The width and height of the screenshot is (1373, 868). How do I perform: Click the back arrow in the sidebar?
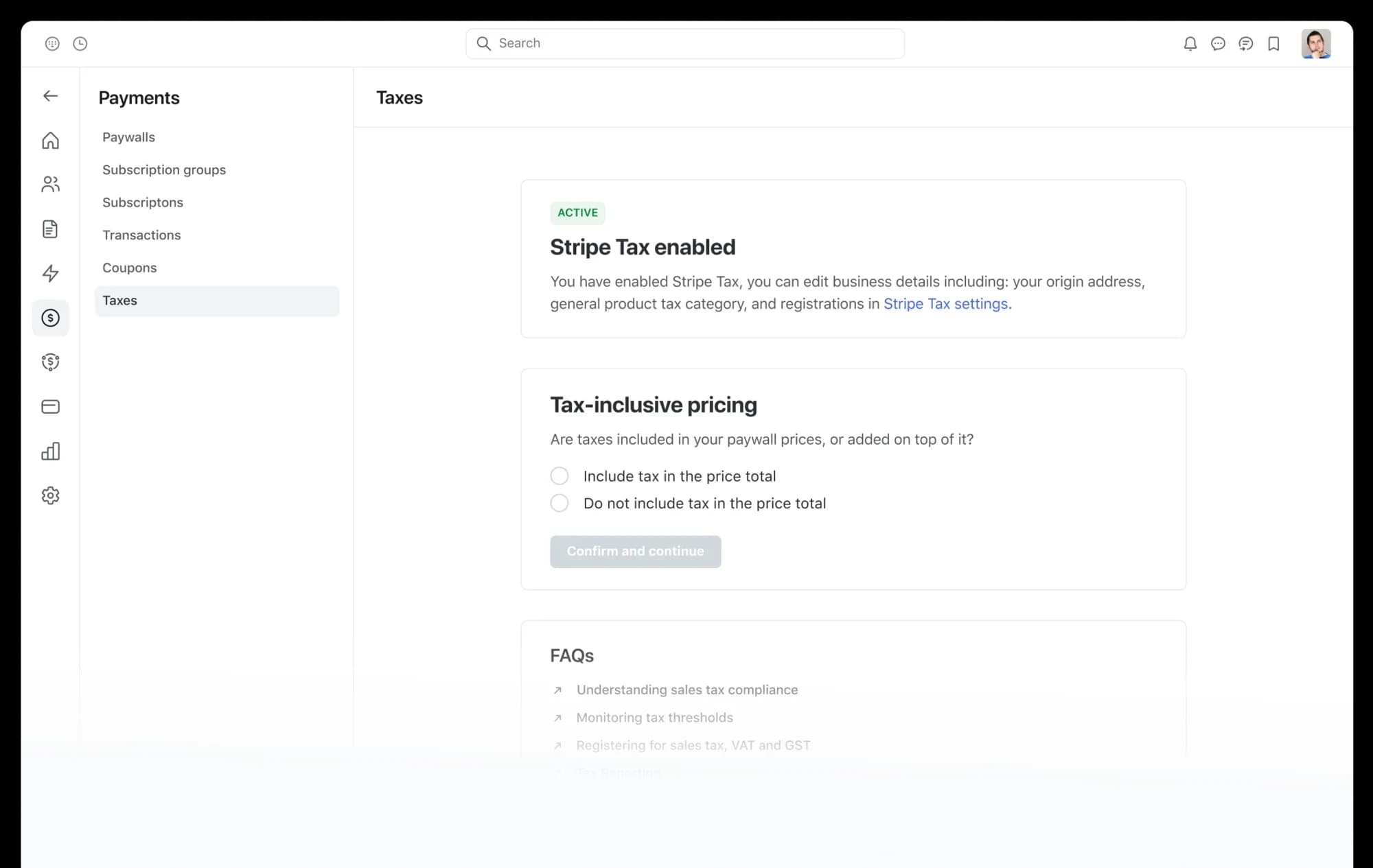[x=50, y=96]
